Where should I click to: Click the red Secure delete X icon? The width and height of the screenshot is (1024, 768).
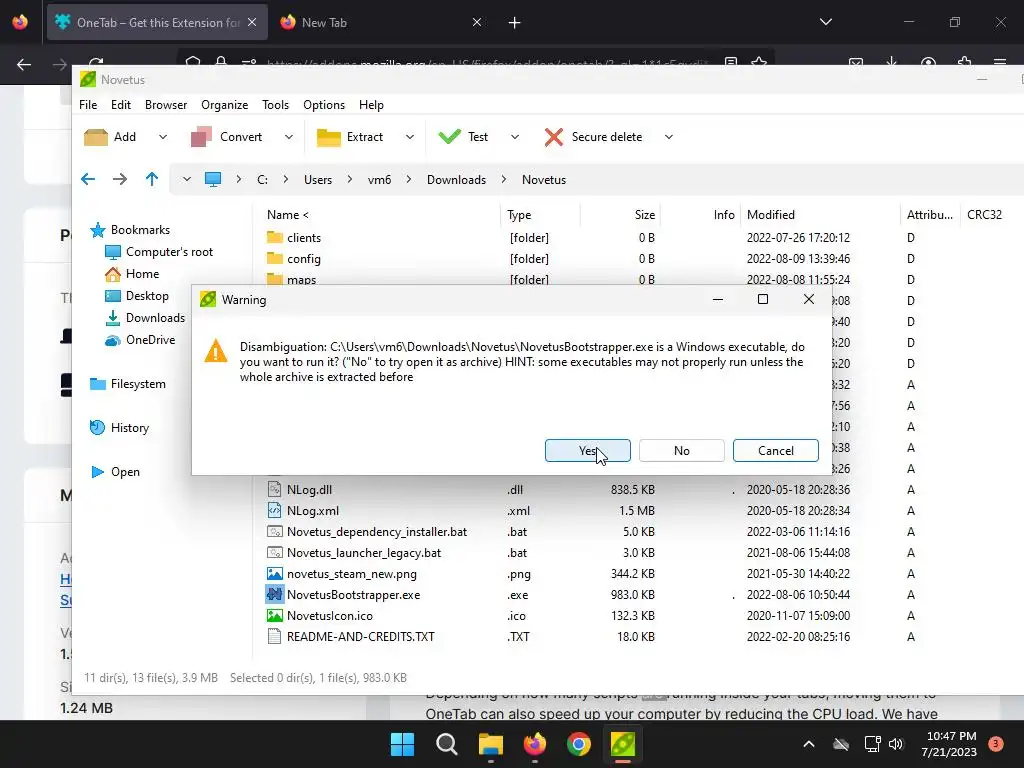pyautogui.click(x=554, y=137)
